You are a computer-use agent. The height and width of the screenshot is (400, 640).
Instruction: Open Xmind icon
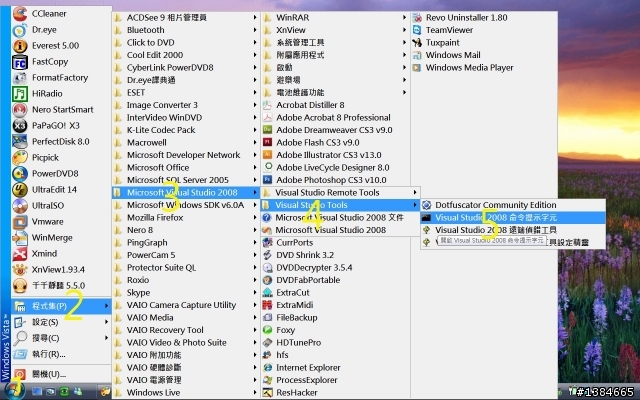click(61, 253)
